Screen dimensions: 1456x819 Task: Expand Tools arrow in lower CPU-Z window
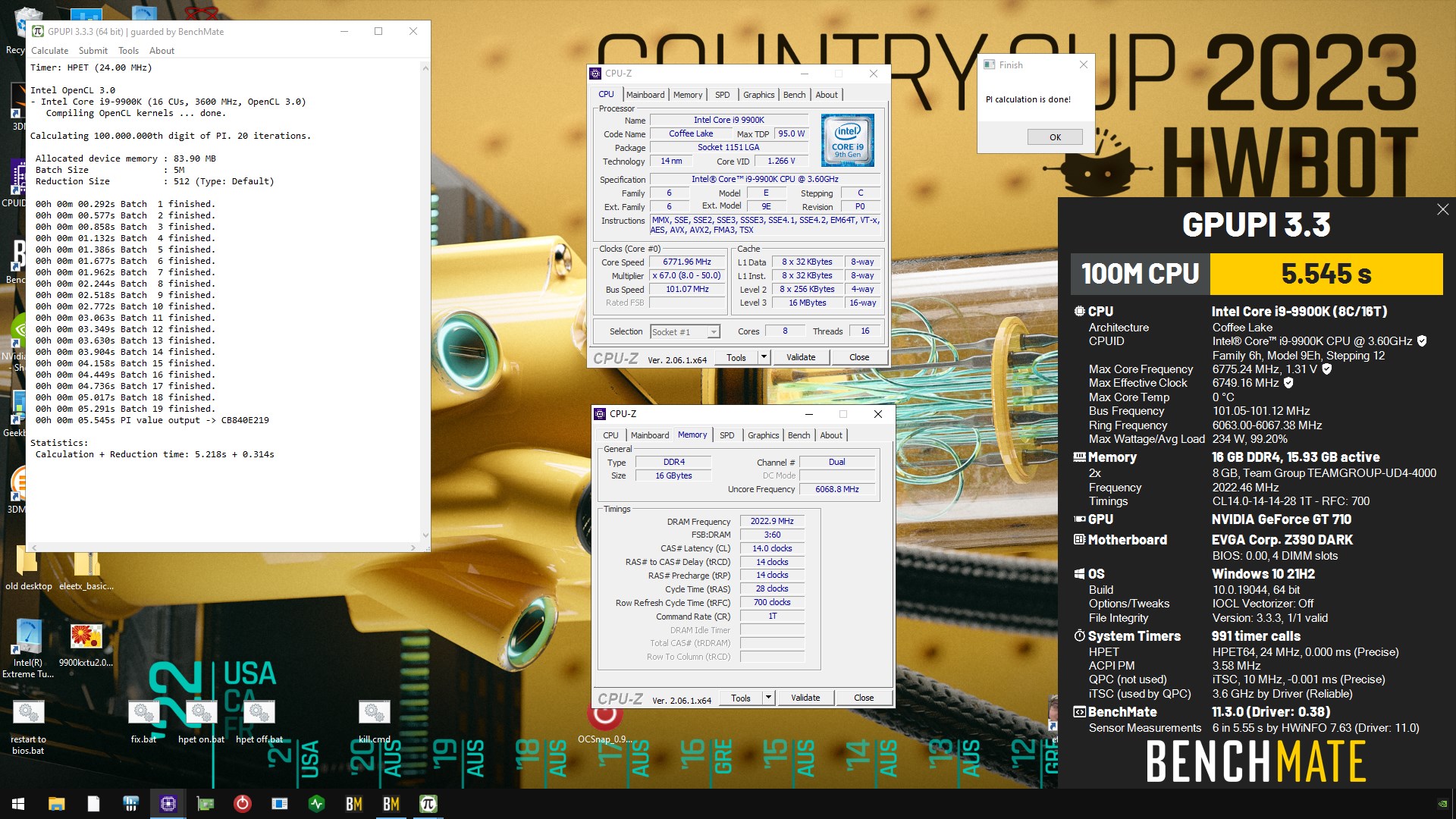click(768, 698)
